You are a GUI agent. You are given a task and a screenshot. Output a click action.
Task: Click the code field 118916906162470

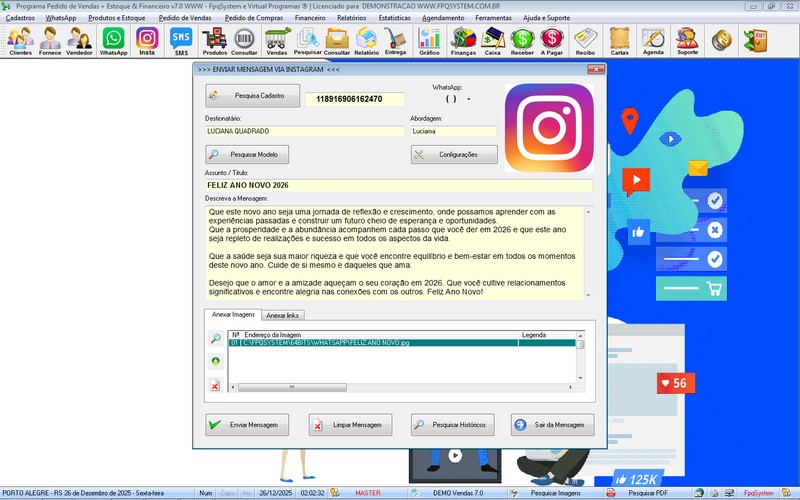(355, 99)
